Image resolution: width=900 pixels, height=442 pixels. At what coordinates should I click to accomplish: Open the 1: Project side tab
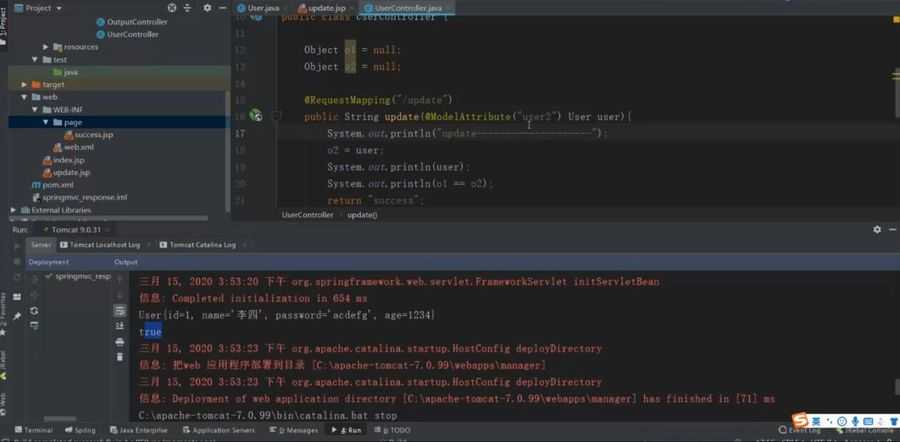tap(3, 26)
